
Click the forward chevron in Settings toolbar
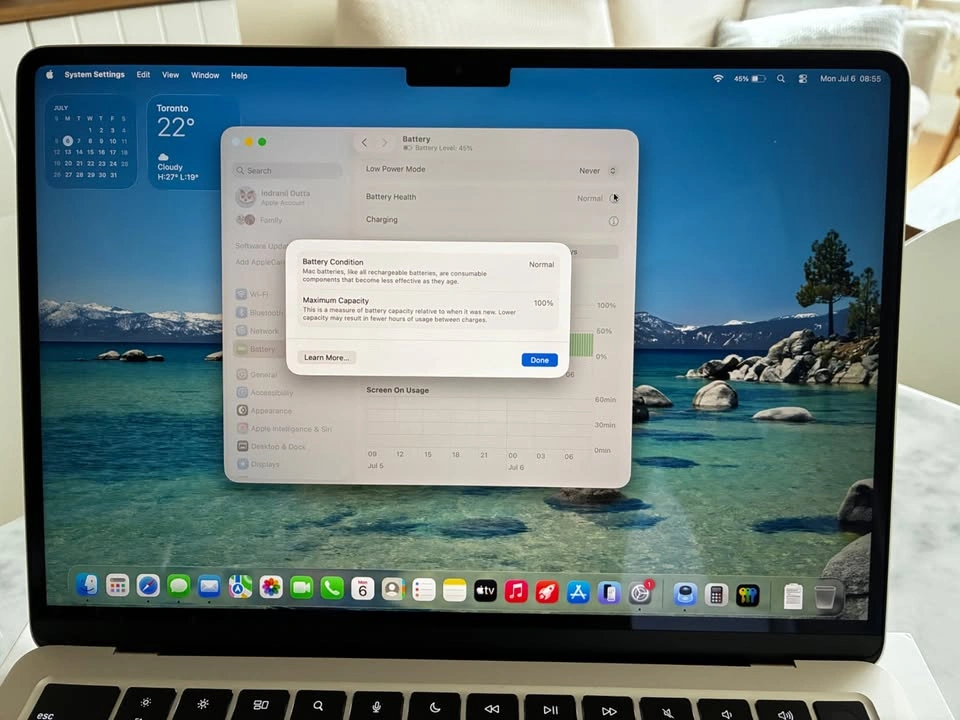384,143
